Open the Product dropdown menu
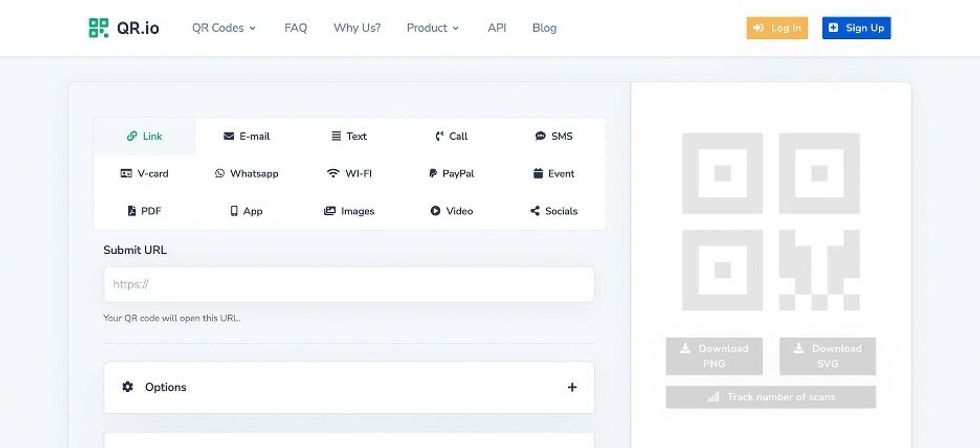This screenshot has width=980, height=448. point(432,28)
